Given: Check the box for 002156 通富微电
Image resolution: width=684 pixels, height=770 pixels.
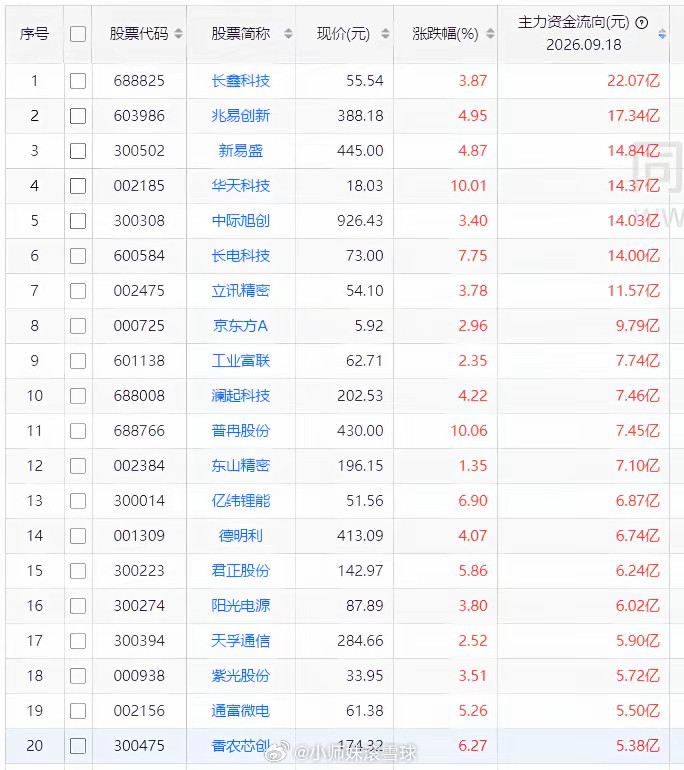Looking at the screenshot, I should tap(78, 711).
